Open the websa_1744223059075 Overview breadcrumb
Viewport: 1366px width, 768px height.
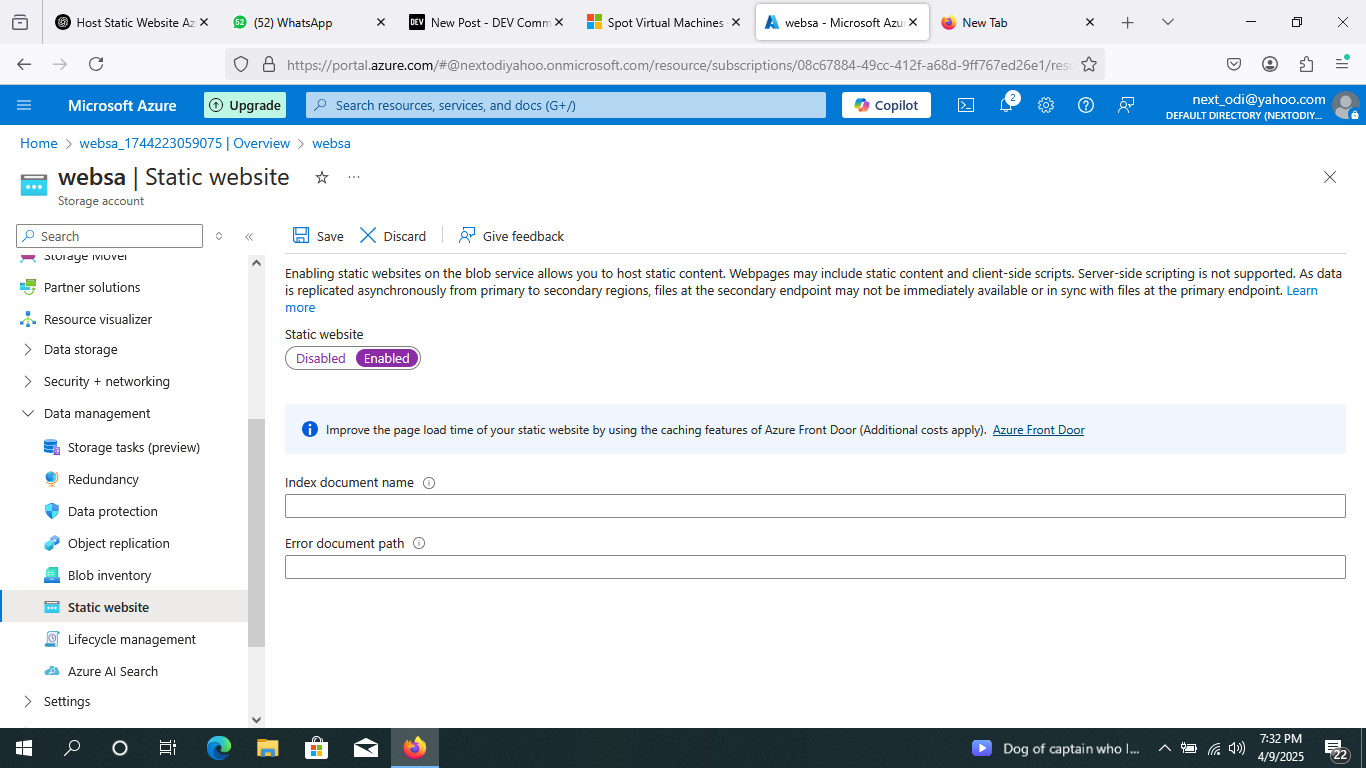click(185, 143)
